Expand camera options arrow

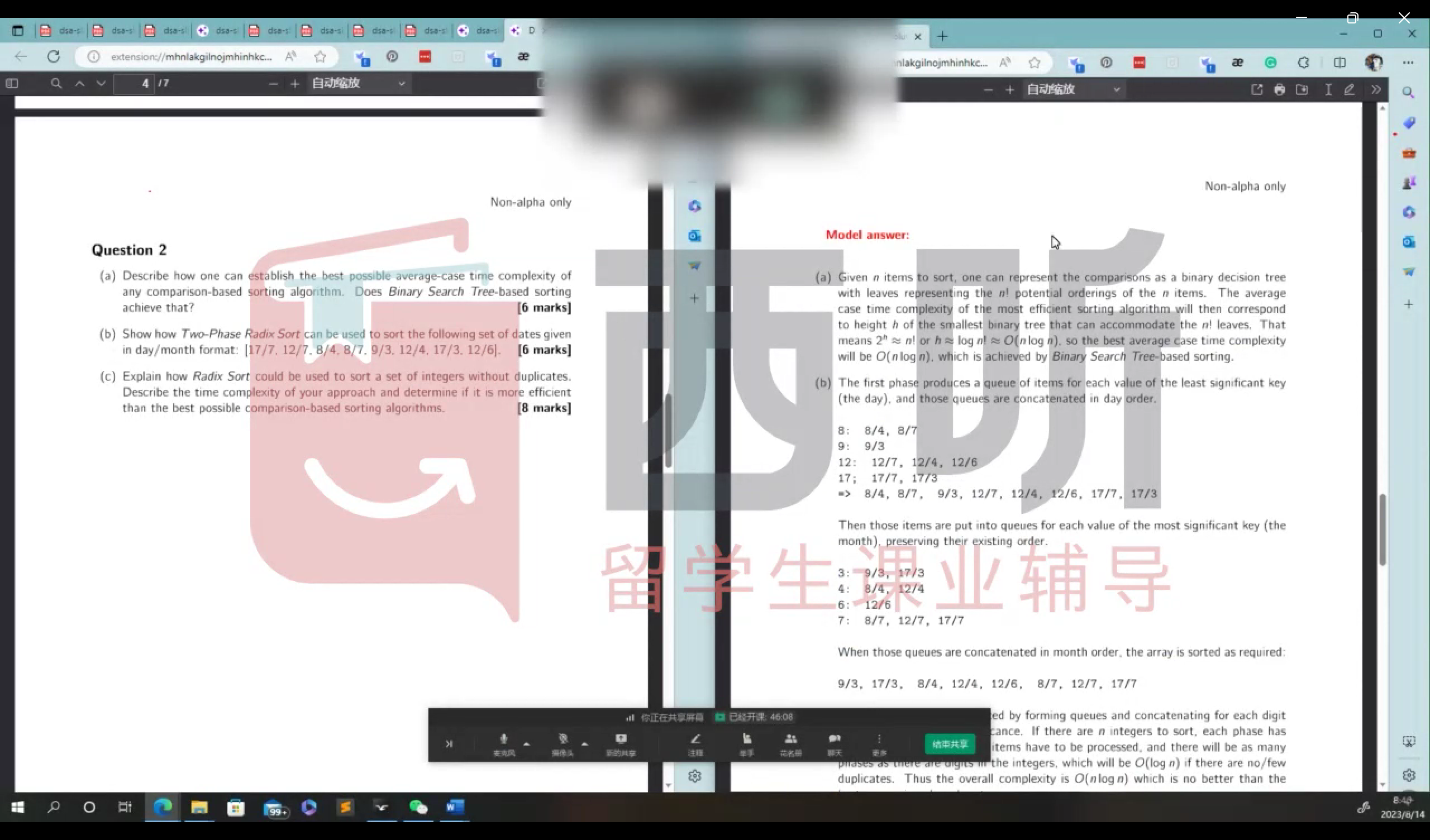[x=584, y=743]
